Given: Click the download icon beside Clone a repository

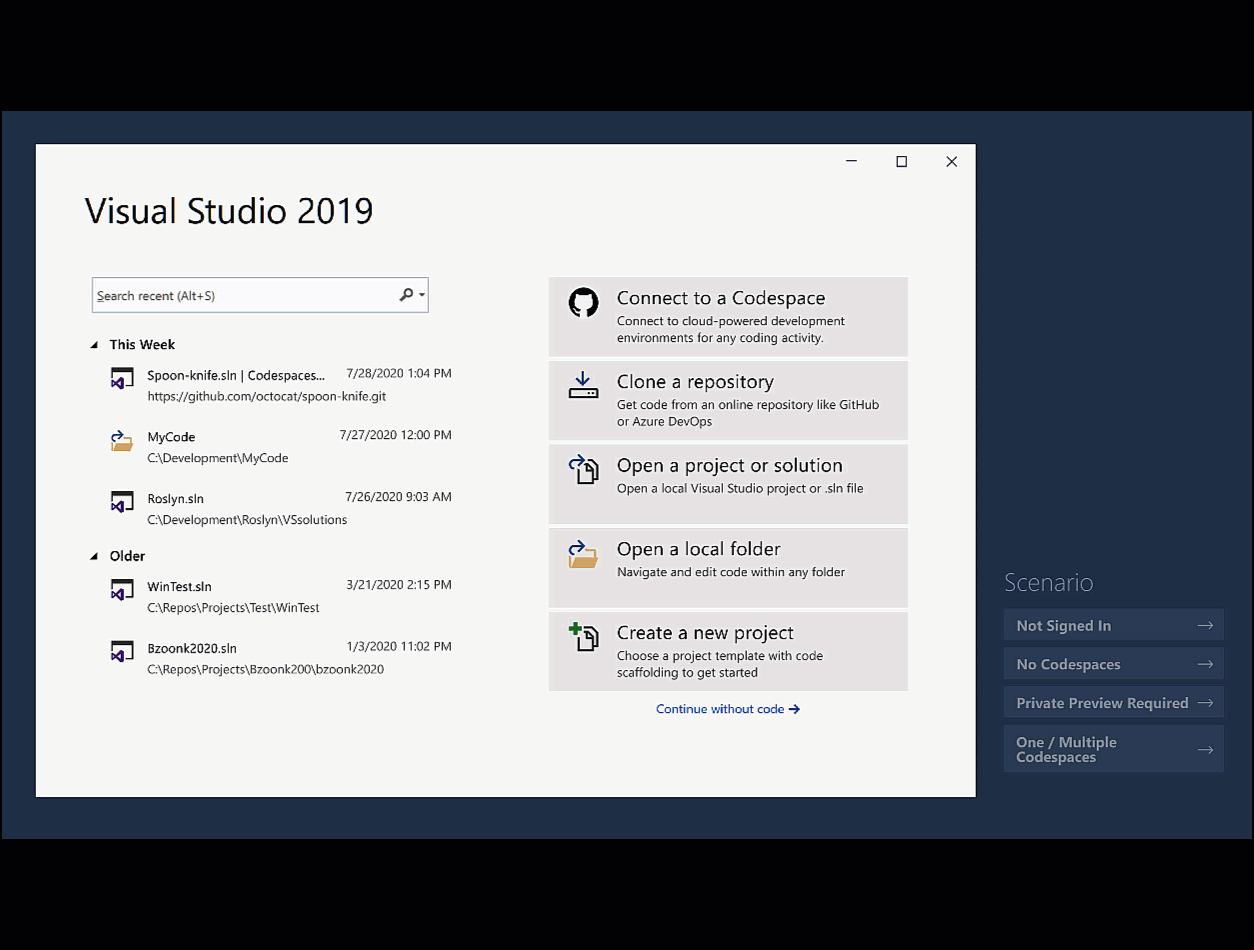Looking at the screenshot, I should point(583,386).
